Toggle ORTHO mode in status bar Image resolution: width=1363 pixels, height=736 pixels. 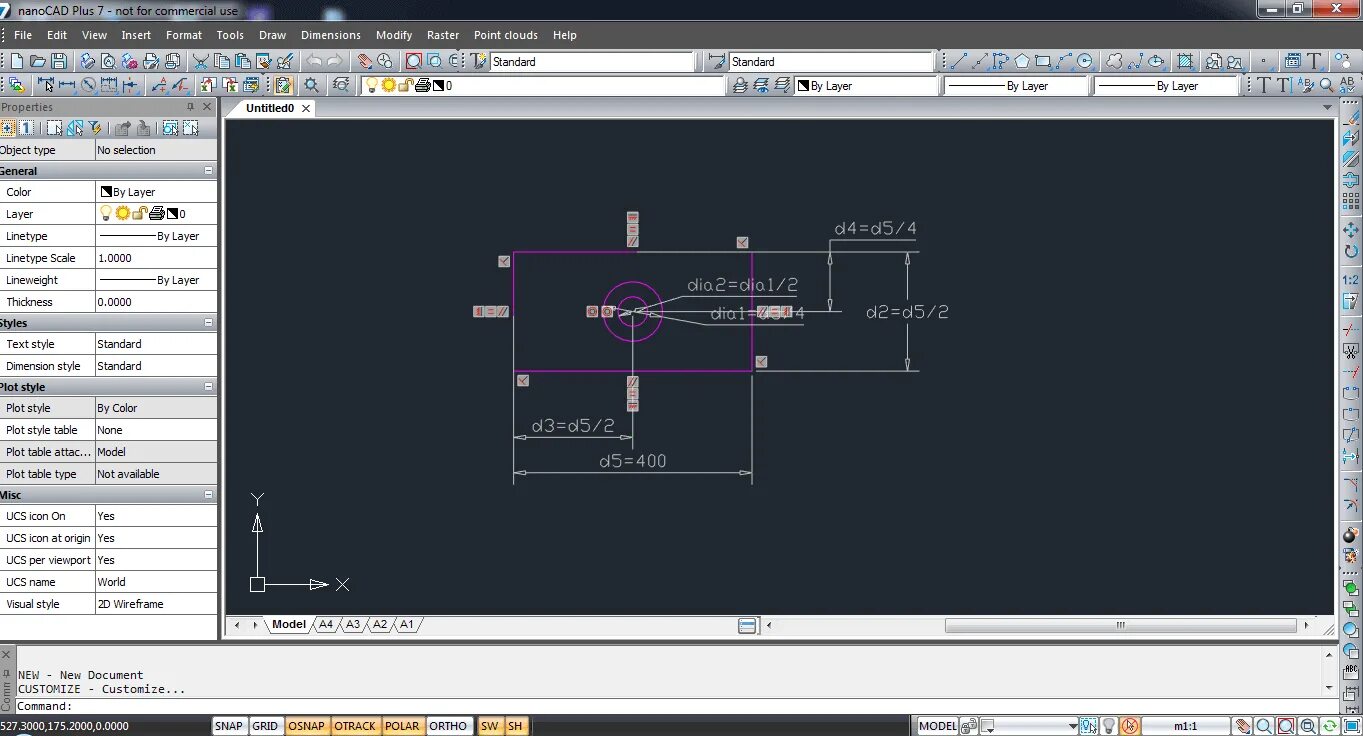pos(448,726)
